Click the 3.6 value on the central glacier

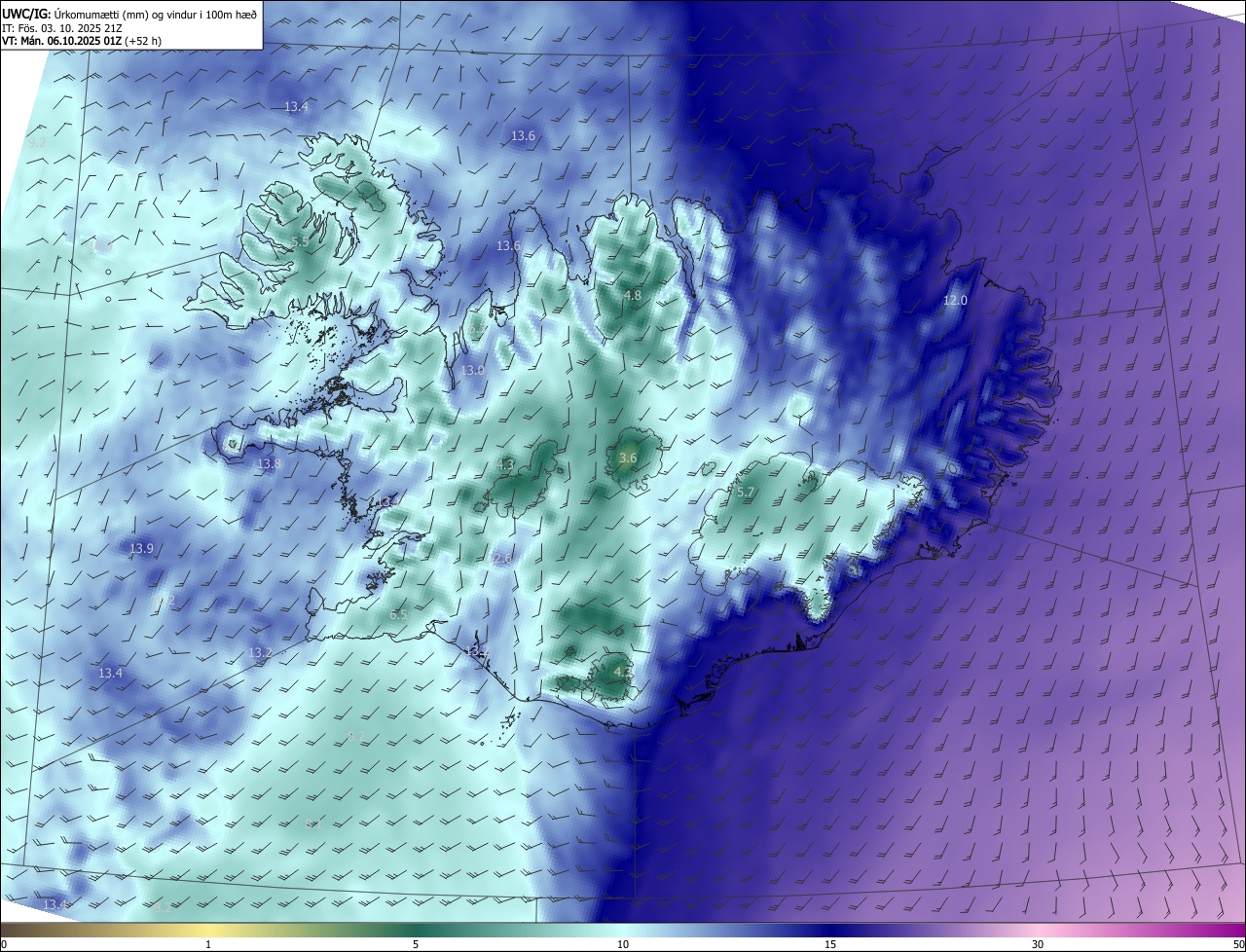click(x=628, y=458)
